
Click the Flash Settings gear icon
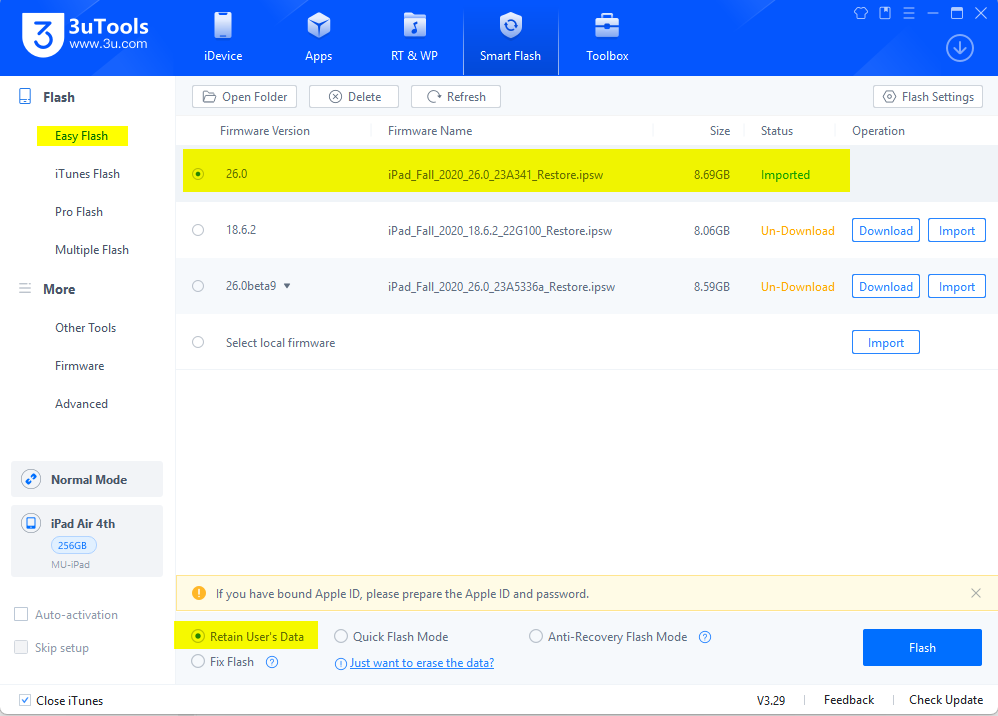pyautogui.click(x=889, y=97)
